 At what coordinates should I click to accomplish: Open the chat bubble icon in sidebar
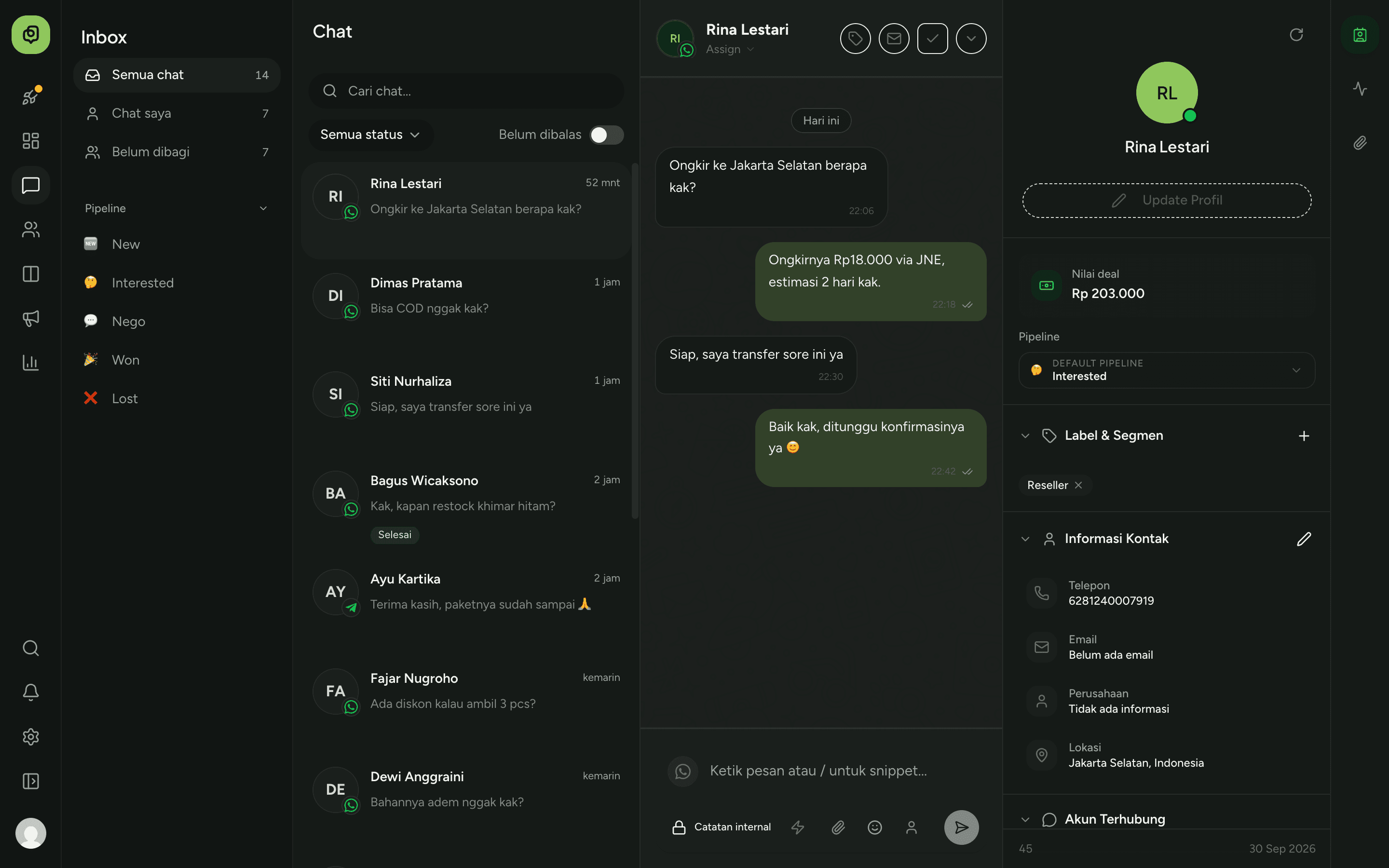(x=30, y=185)
